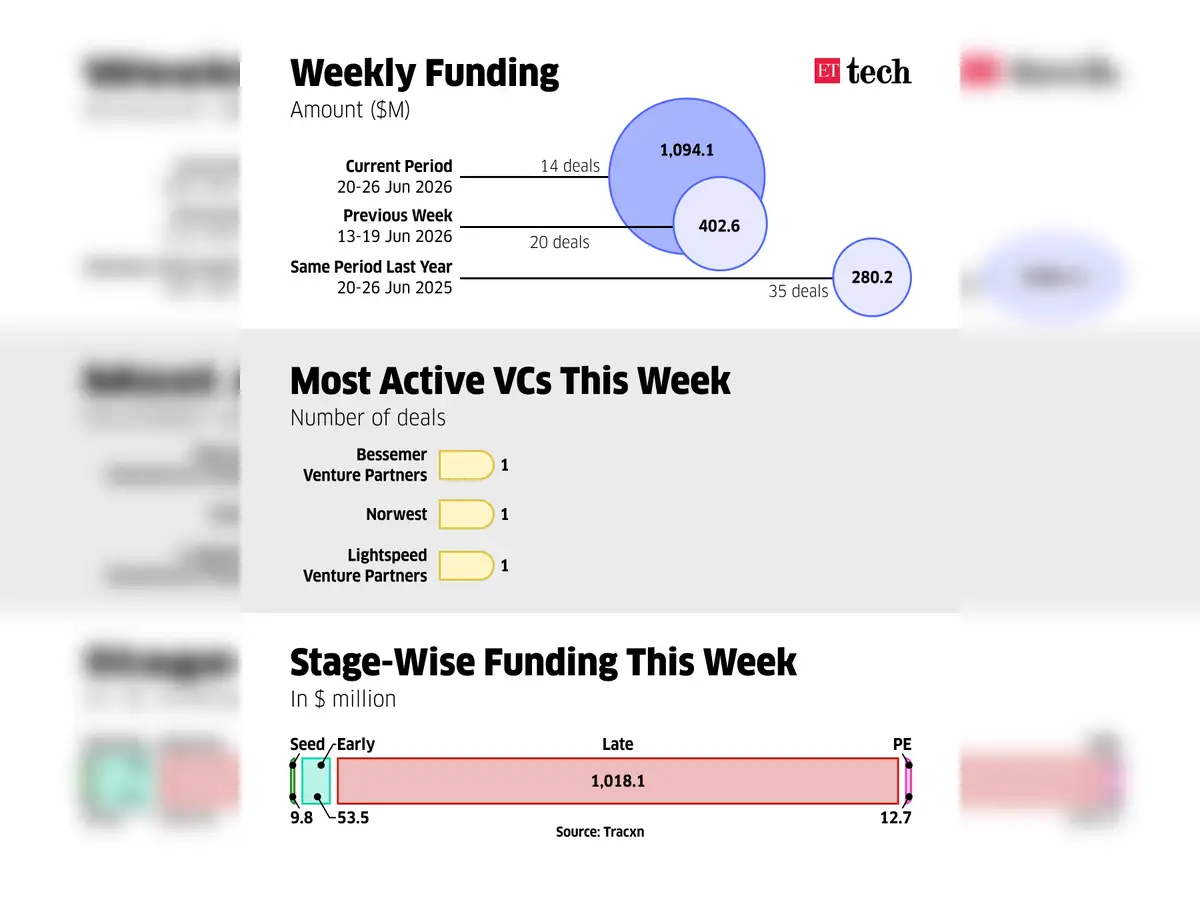Click the Stage-Wise Funding This Week heading
The image size is (1200, 900).
543,662
